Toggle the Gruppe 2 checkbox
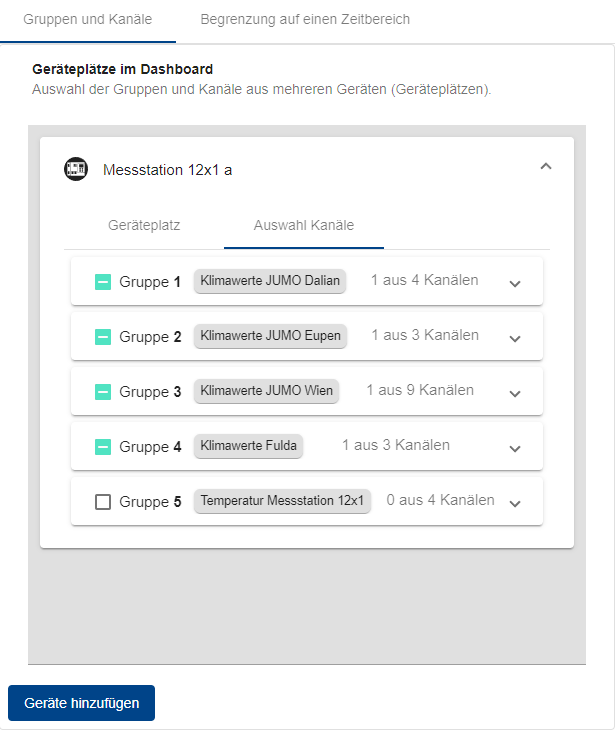Screen dimensions: 615x731 103,337
